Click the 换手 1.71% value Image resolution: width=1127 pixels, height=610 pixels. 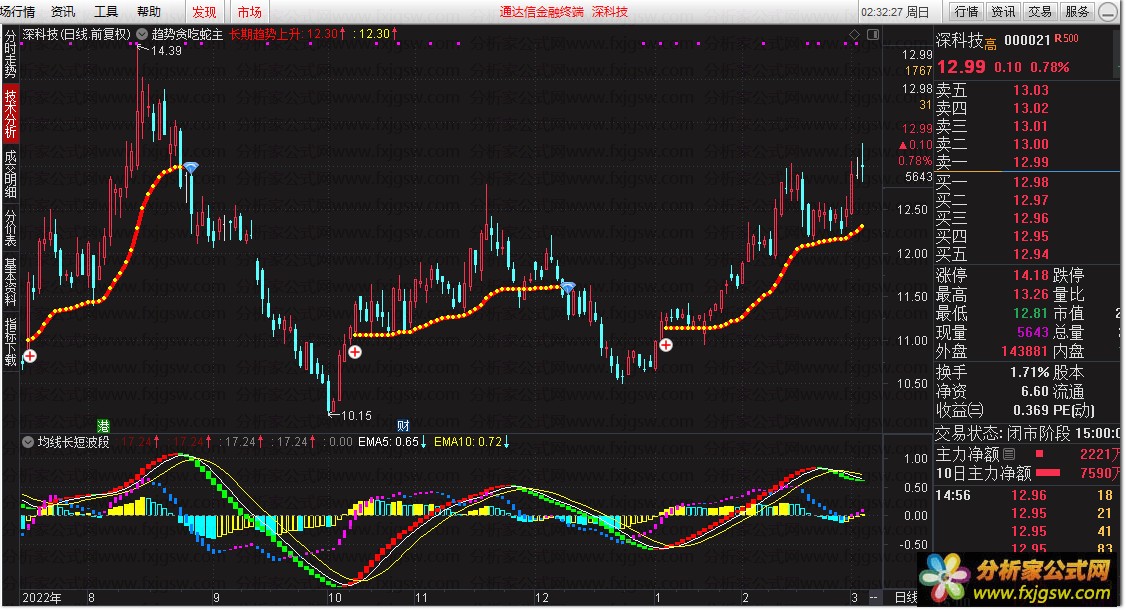[x=1029, y=373]
